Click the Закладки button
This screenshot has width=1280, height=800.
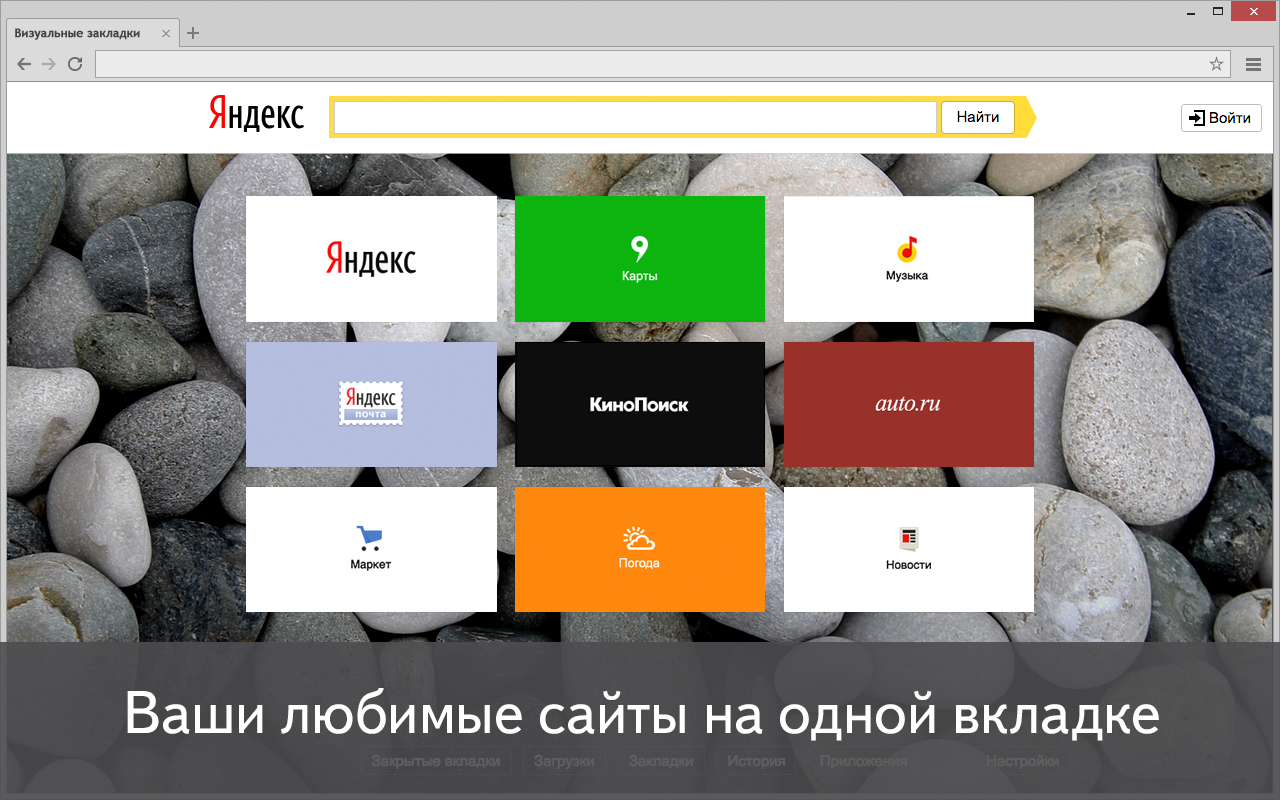[661, 761]
